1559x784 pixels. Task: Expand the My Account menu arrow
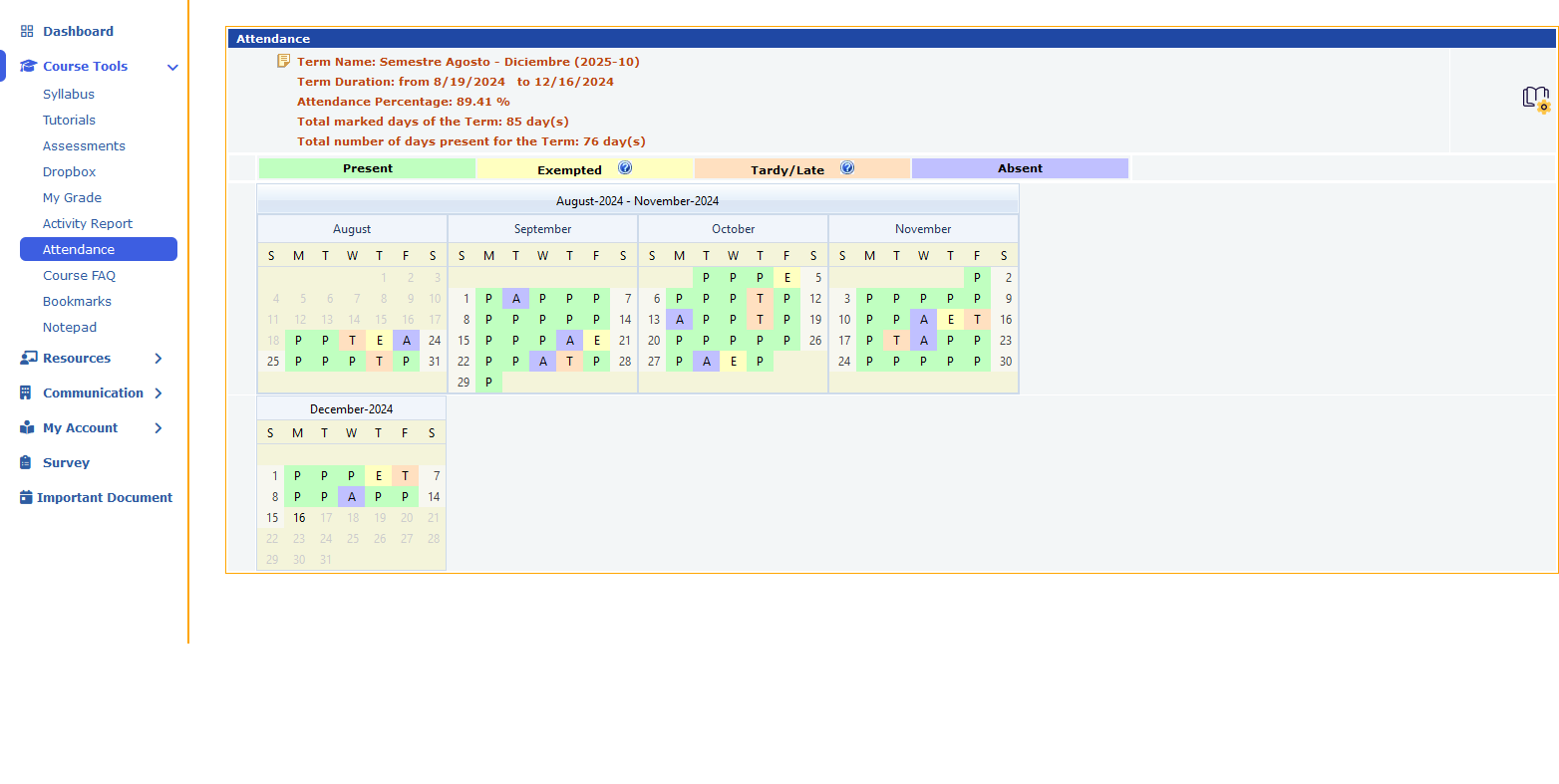[158, 428]
